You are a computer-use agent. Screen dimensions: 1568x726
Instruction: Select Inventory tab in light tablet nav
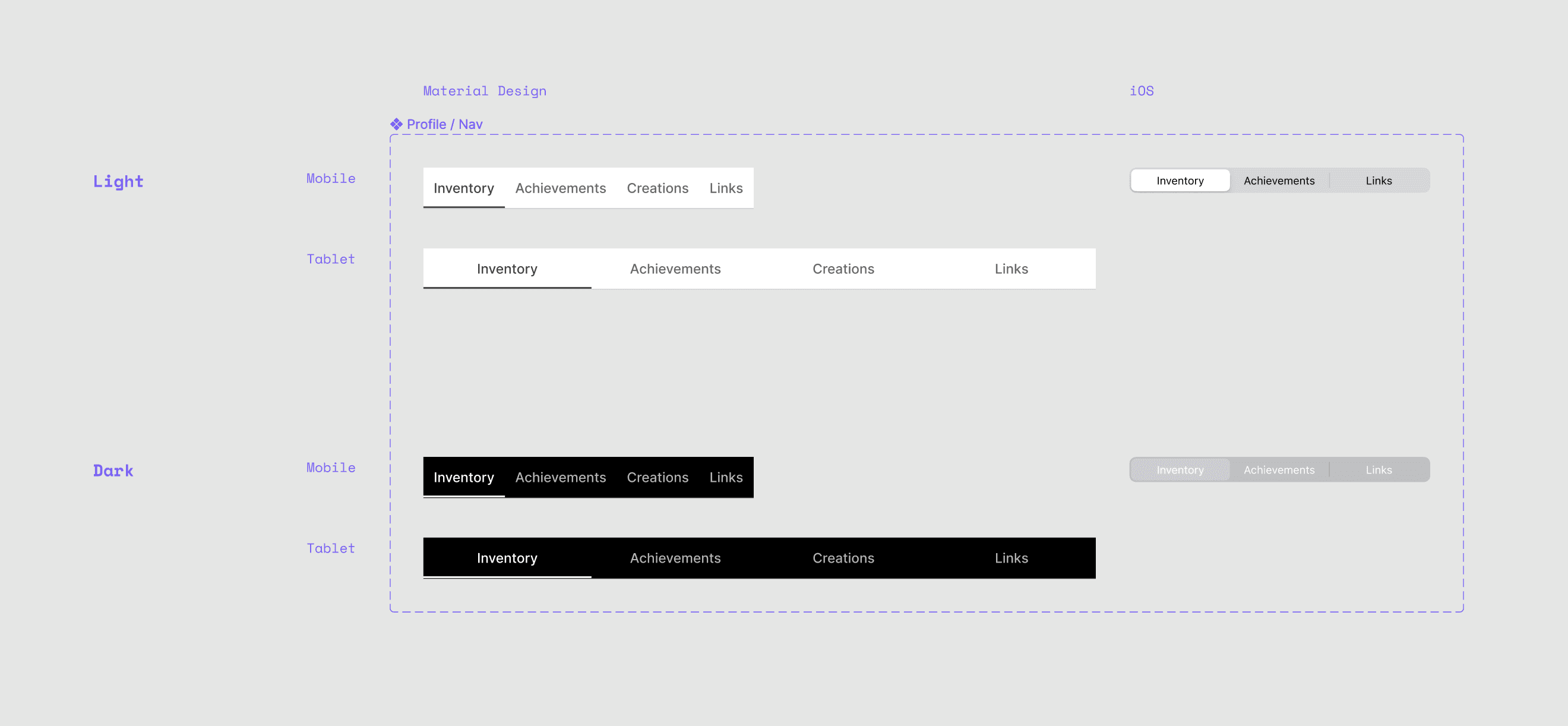click(x=507, y=269)
